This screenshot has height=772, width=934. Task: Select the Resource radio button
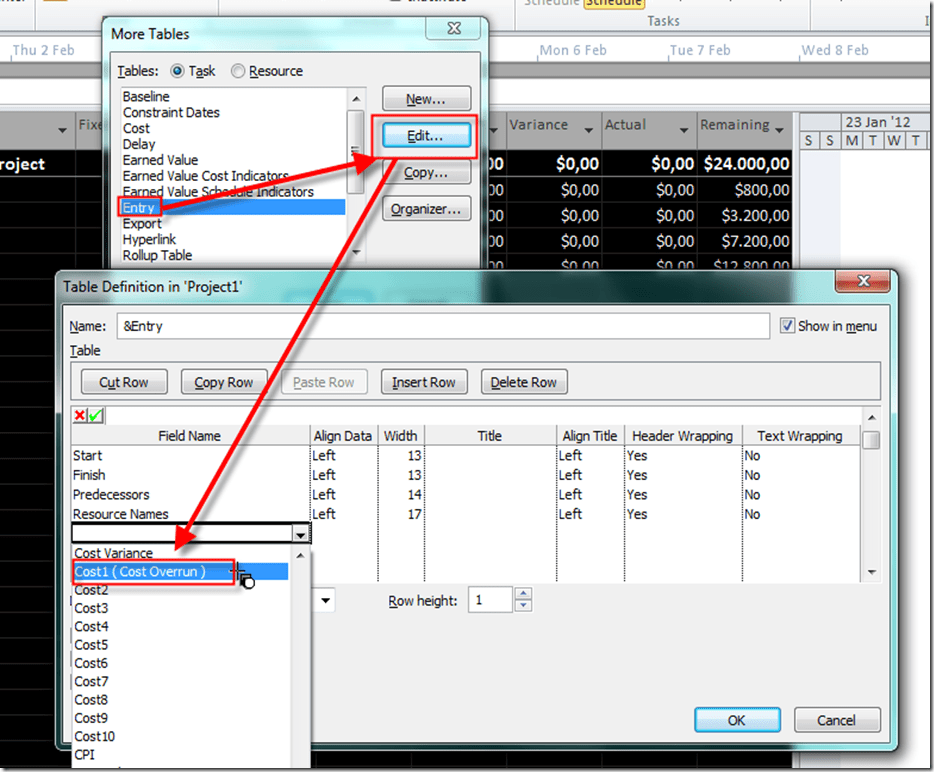pos(238,71)
